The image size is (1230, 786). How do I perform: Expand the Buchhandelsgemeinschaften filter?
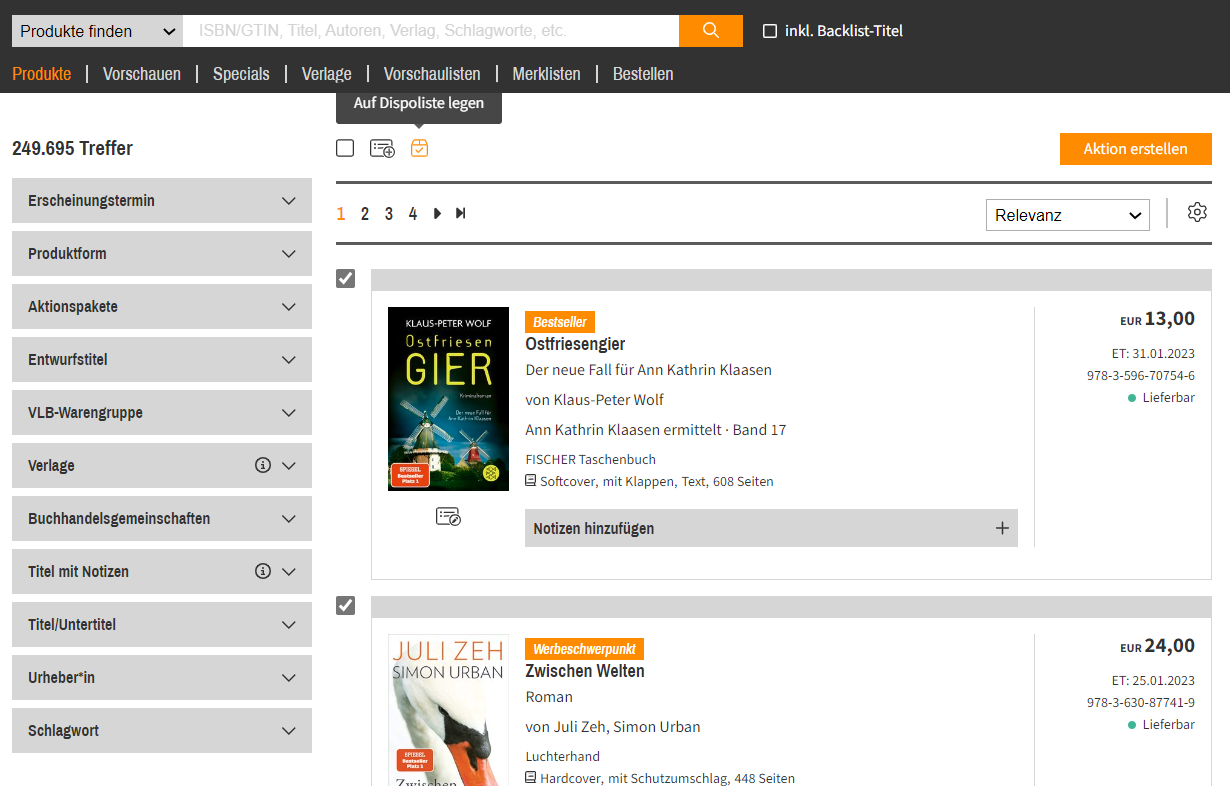[162, 519]
